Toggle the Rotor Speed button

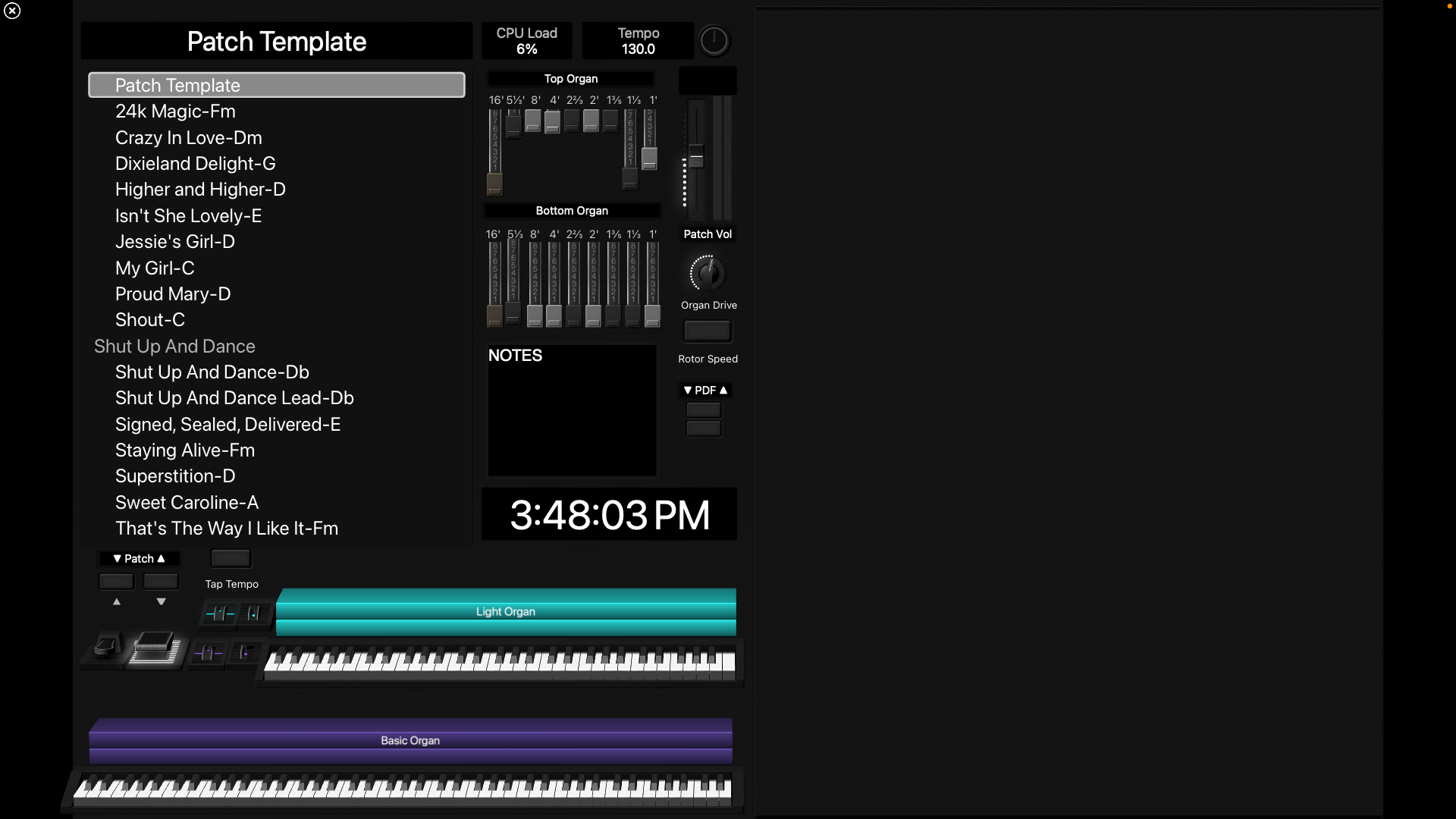[707, 331]
